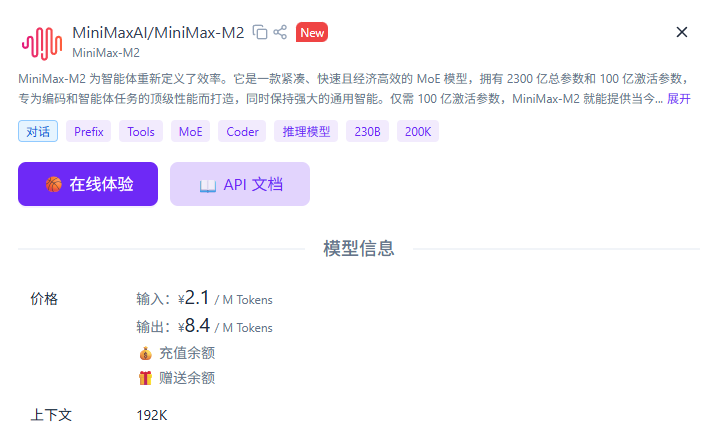The image size is (723, 435).
Task: Click the 230B parameter tag
Action: tap(367, 131)
